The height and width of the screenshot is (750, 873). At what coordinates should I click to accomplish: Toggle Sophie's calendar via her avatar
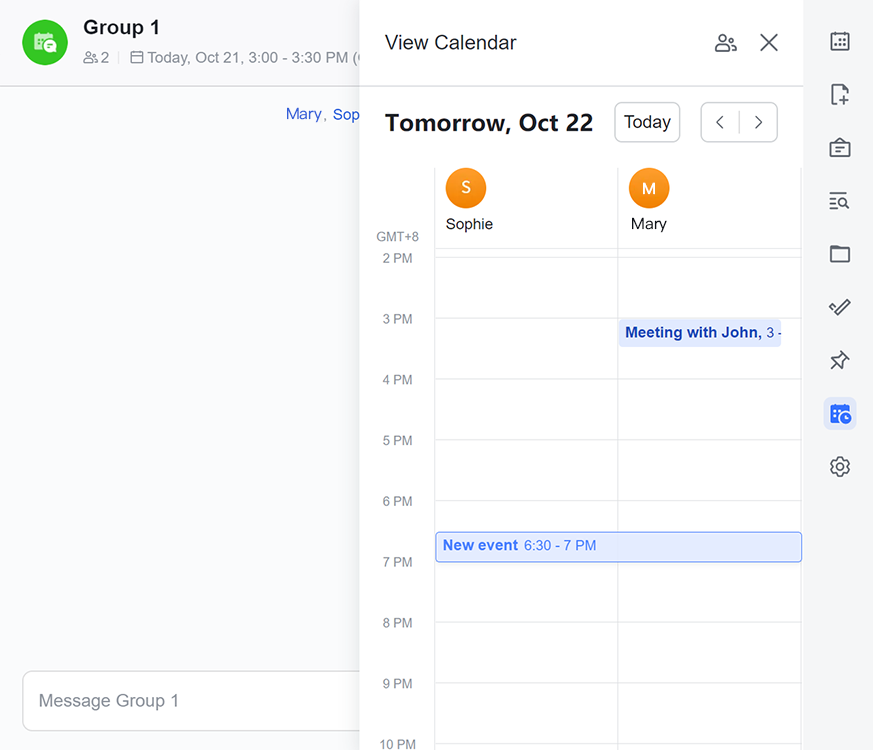(x=466, y=187)
